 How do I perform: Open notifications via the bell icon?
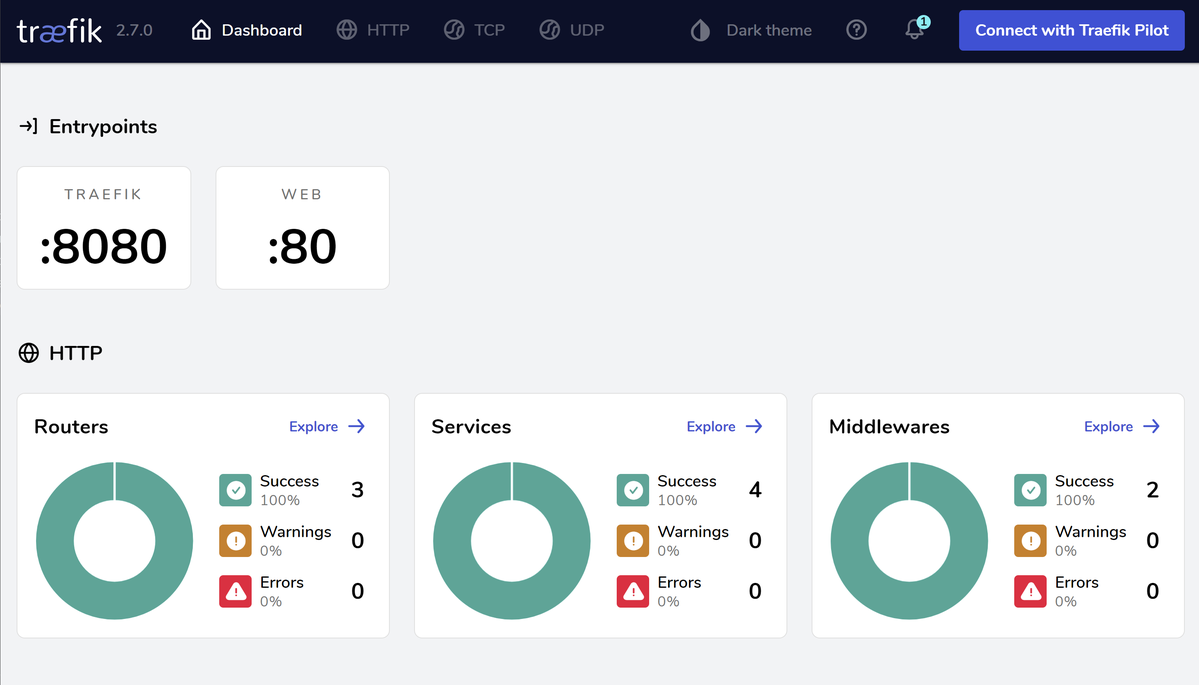(x=913, y=31)
